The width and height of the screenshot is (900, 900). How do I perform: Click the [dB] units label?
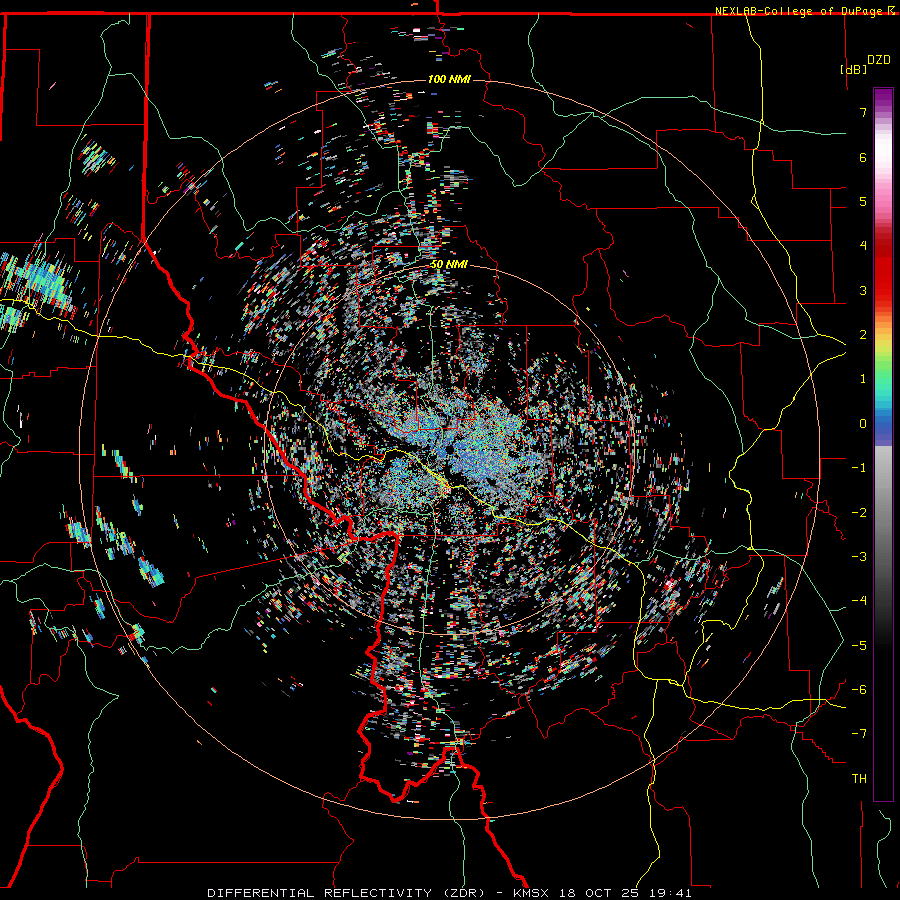coord(853,69)
